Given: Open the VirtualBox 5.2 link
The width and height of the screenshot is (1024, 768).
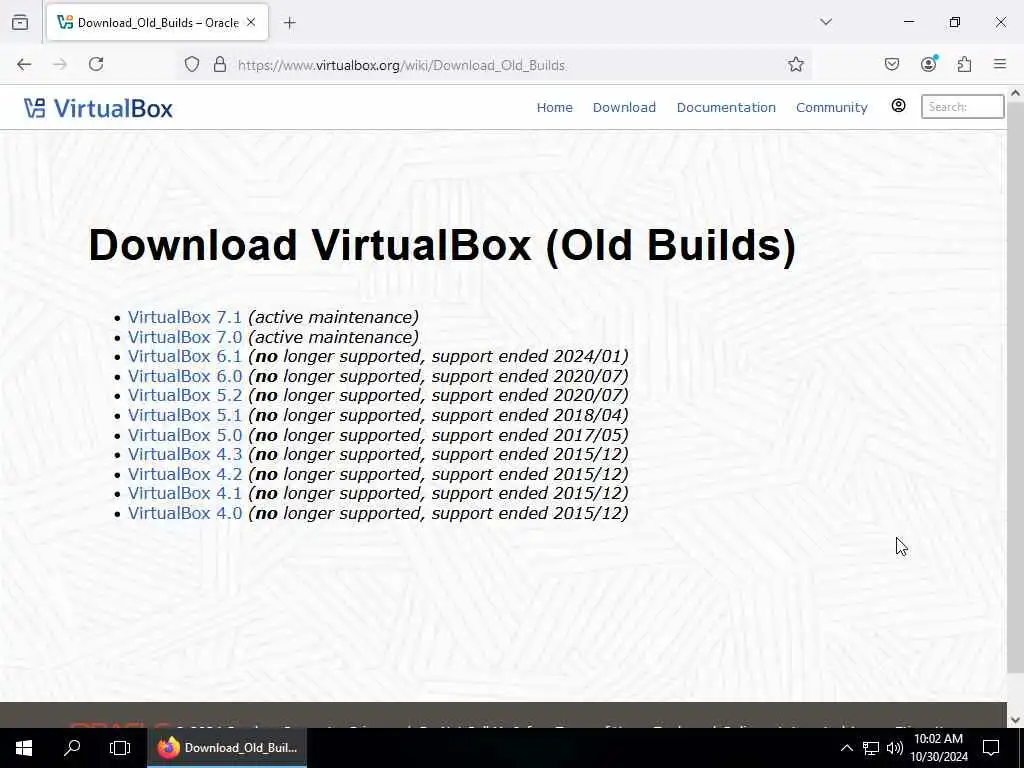Looking at the screenshot, I should click(185, 396).
